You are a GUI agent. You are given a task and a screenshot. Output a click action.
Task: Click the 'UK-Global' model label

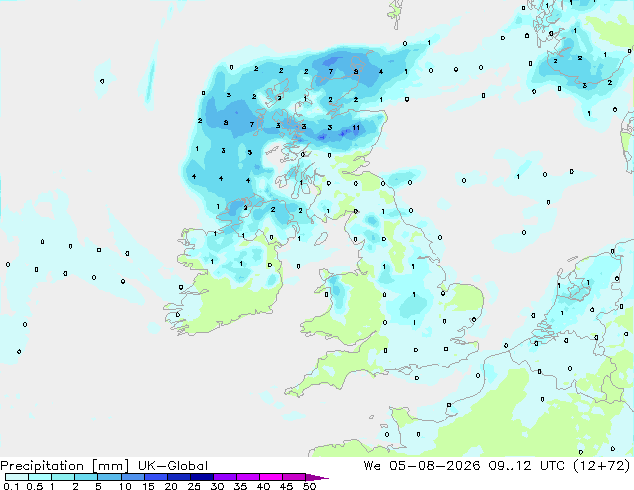click(173, 466)
